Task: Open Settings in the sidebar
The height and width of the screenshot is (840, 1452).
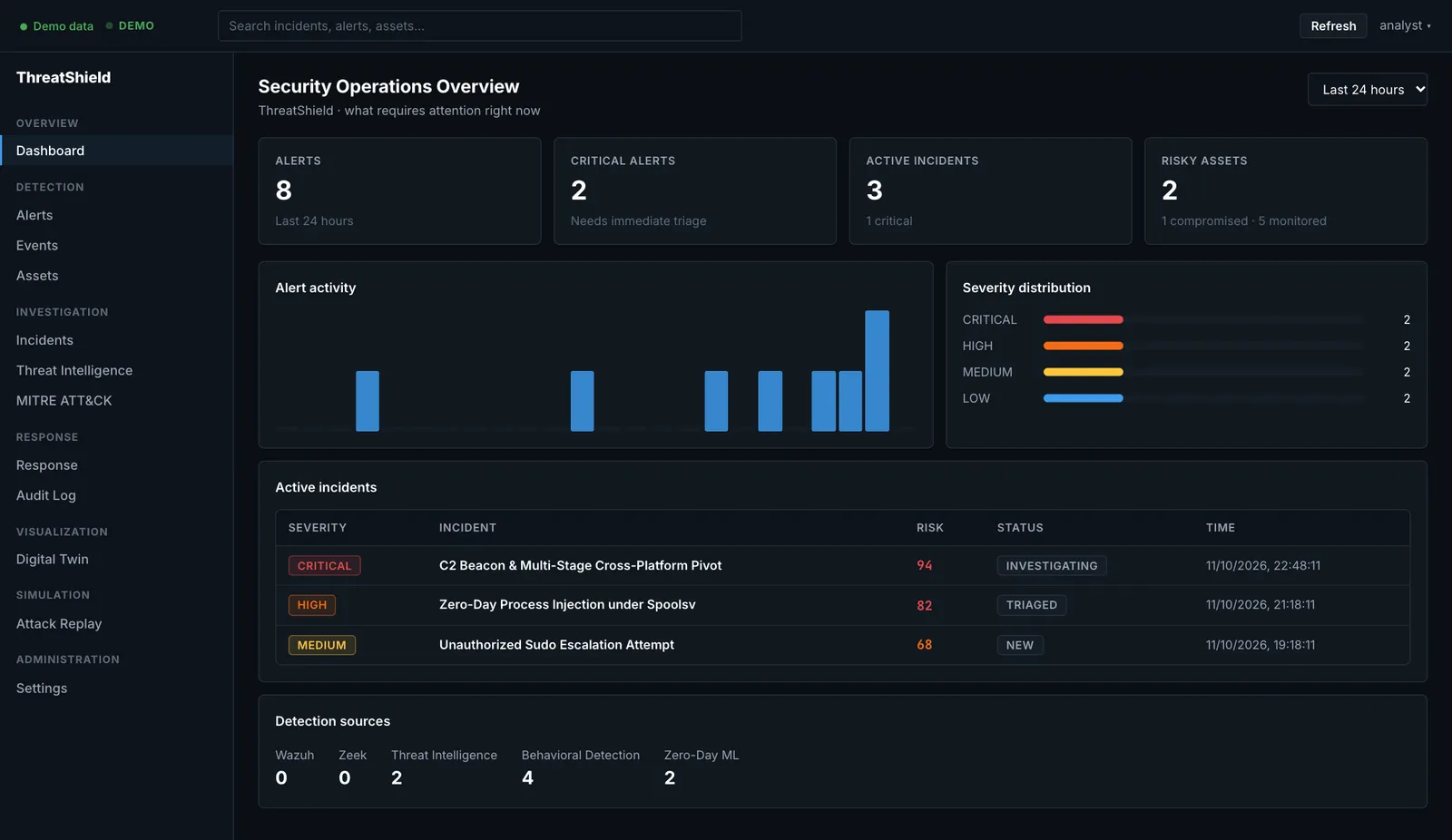Action: (x=116, y=689)
